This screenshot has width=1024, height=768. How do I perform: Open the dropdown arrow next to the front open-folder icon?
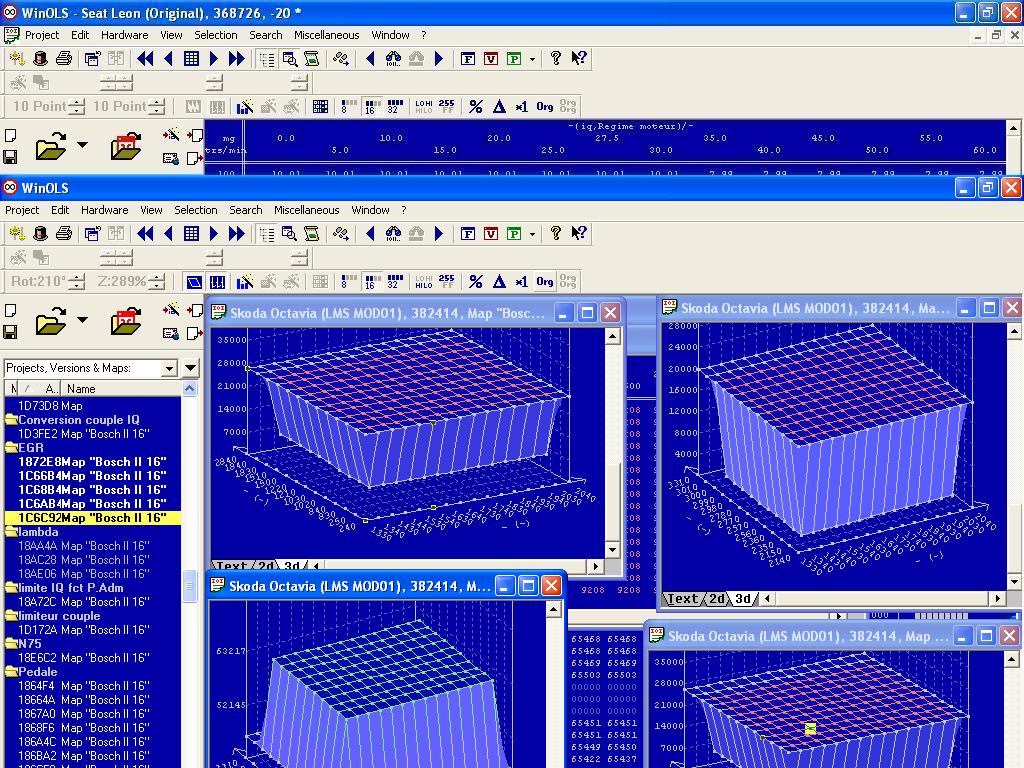pos(82,320)
